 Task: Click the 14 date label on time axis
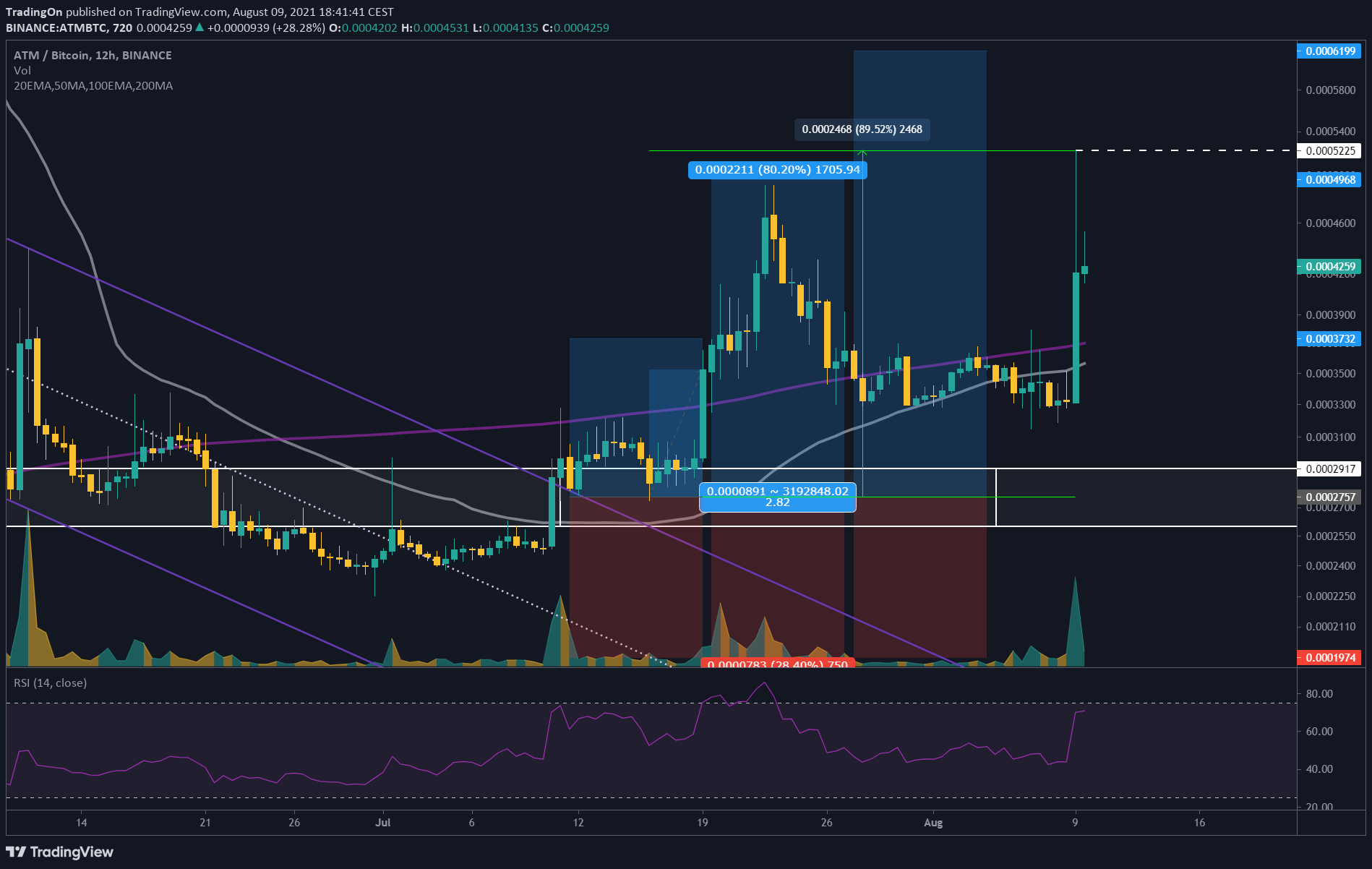click(x=82, y=823)
